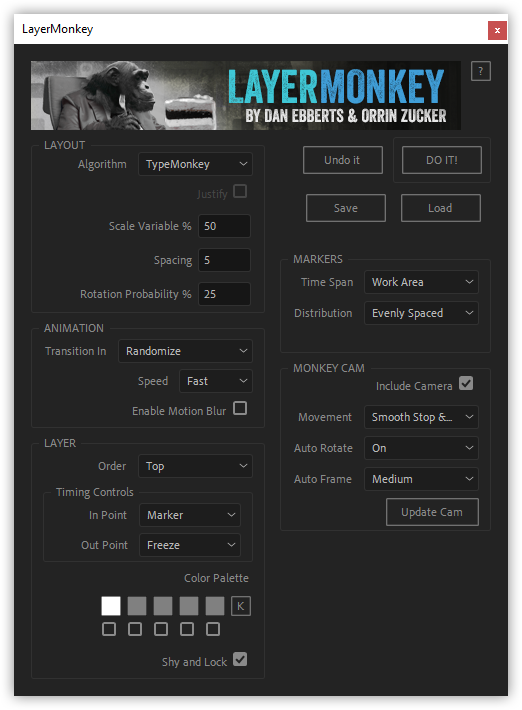522x710 pixels.
Task: Click the LAYER section heading
Action: coord(60,443)
